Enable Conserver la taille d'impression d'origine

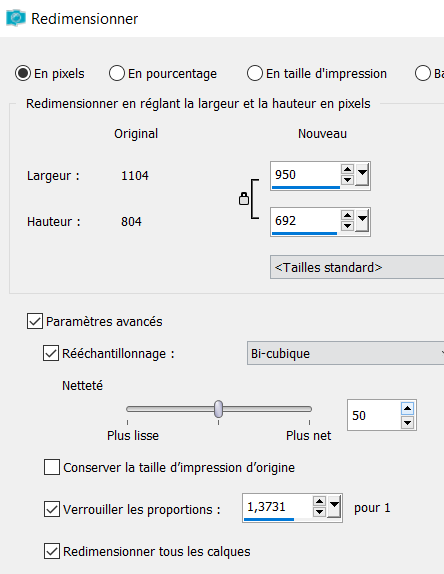coord(52,467)
